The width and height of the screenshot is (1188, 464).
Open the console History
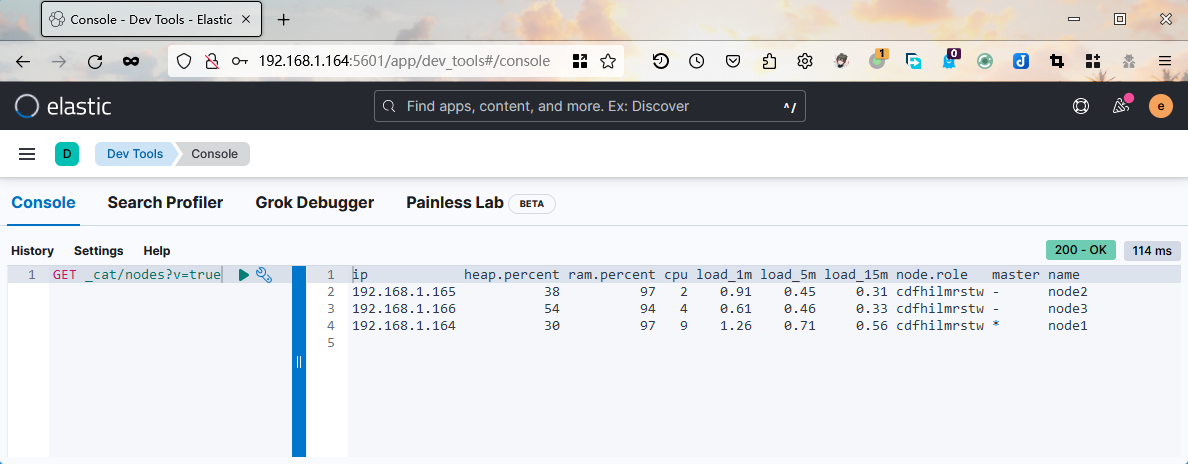point(32,251)
